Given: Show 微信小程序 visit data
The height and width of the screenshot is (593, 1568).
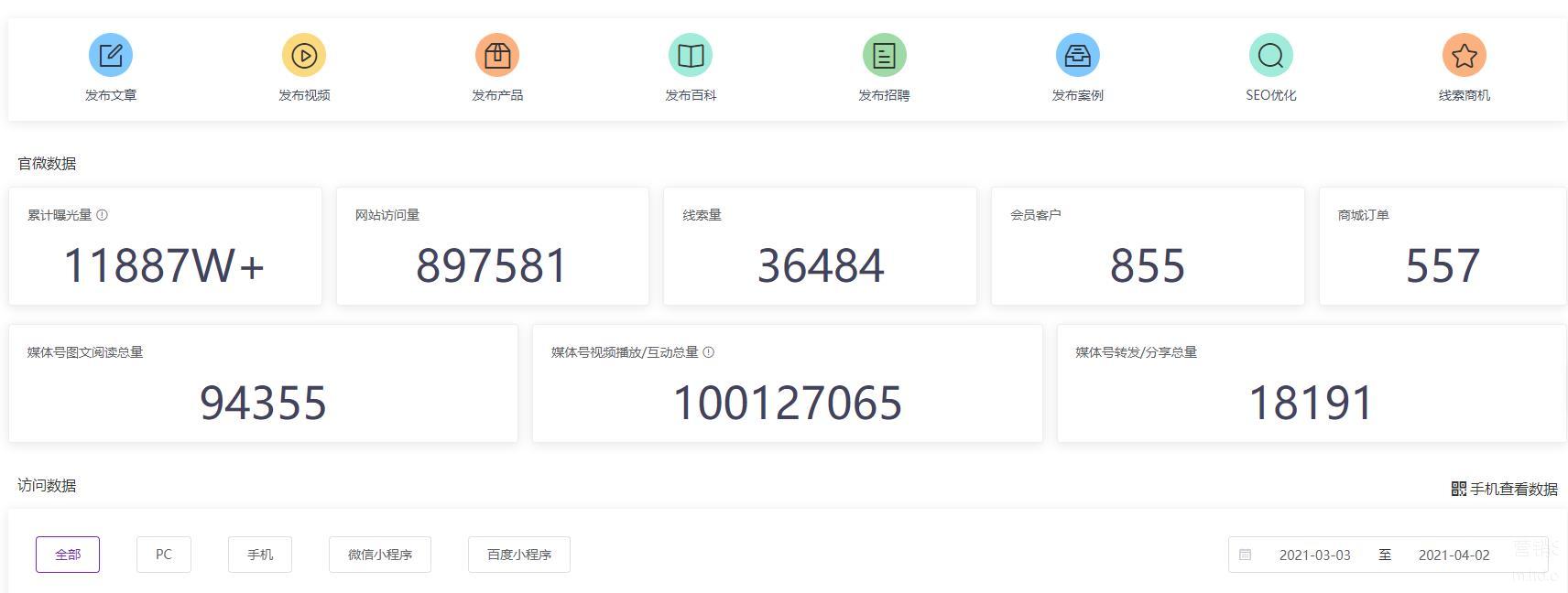Looking at the screenshot, I should tap(380, 555).
